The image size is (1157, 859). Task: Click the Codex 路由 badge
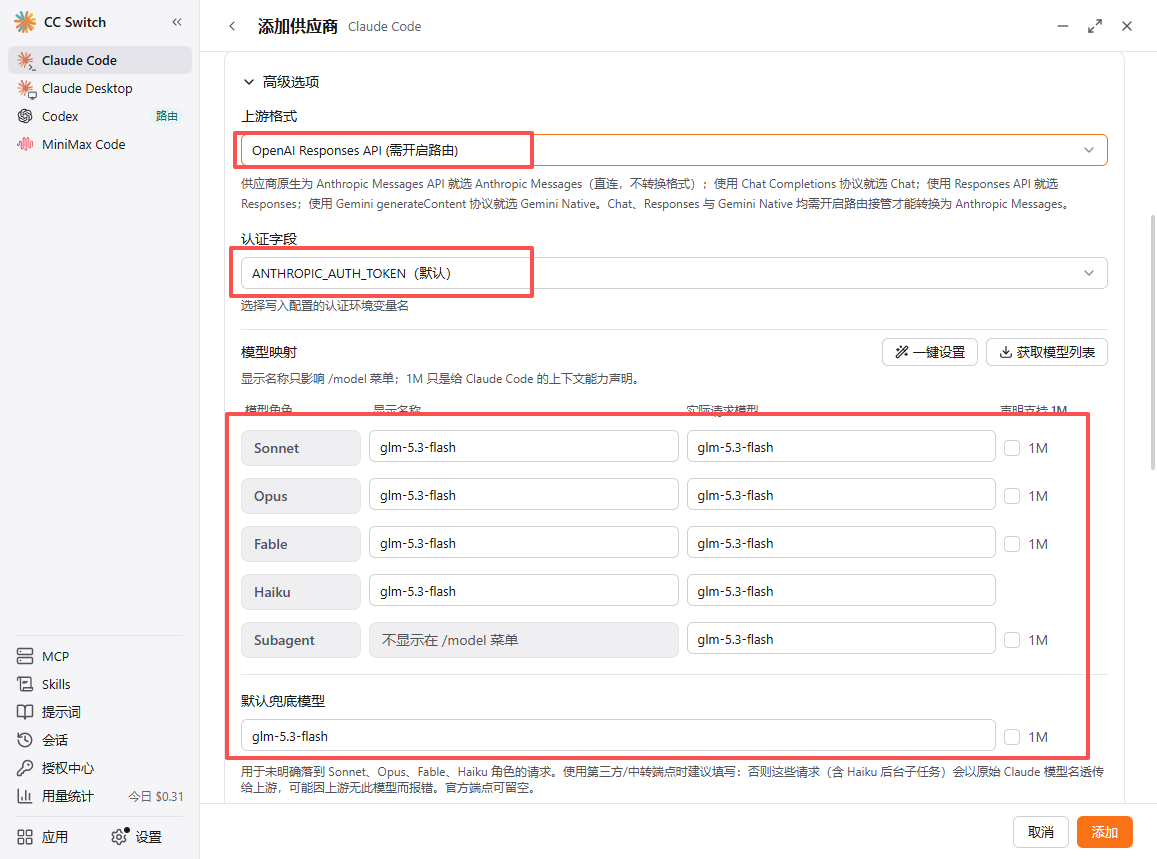coord(167,117)
